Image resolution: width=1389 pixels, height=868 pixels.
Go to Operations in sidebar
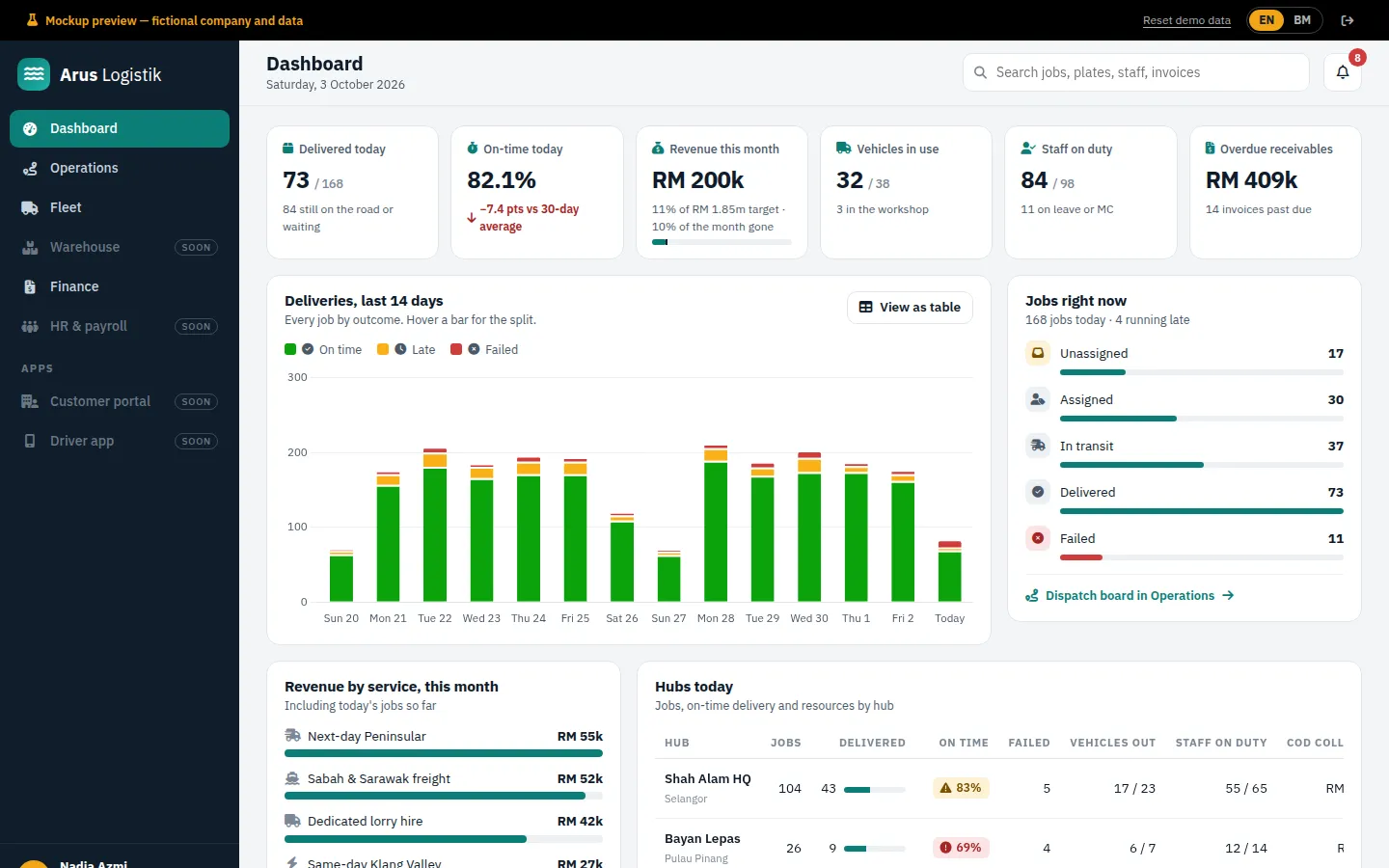click(x=120, y=168)
